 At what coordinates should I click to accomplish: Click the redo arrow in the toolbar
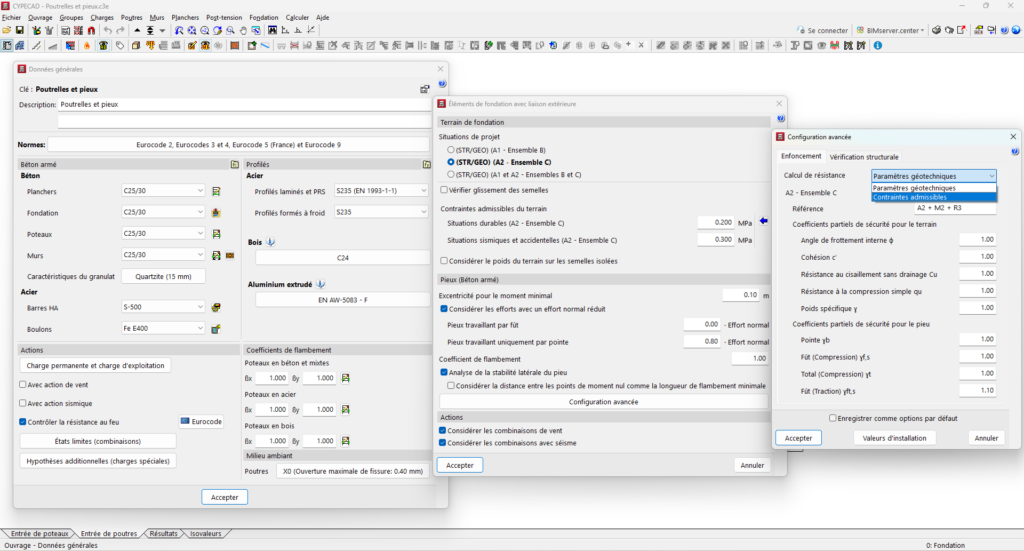pyautogui.click(x=121, y=30)
